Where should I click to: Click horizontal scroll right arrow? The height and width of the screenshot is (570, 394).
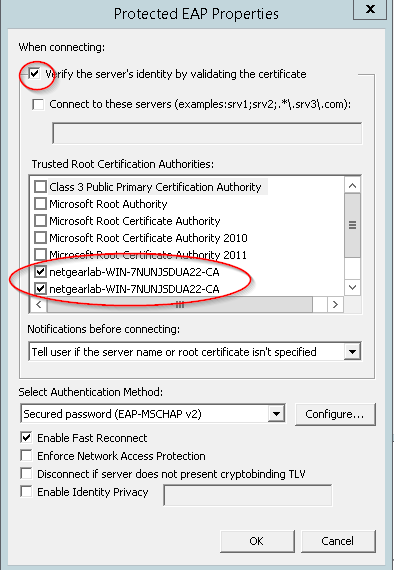[335, 304]
